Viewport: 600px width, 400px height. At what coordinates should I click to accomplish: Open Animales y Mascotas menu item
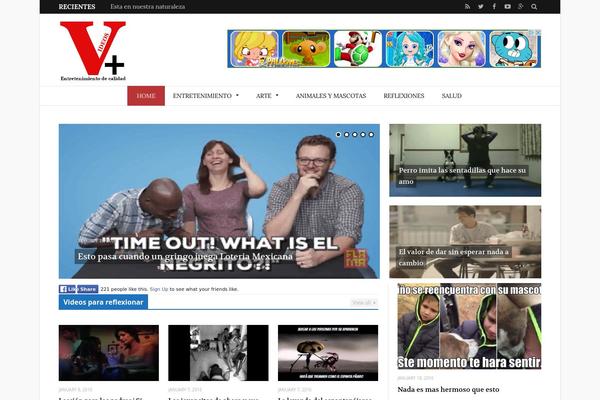click(331, 96)
